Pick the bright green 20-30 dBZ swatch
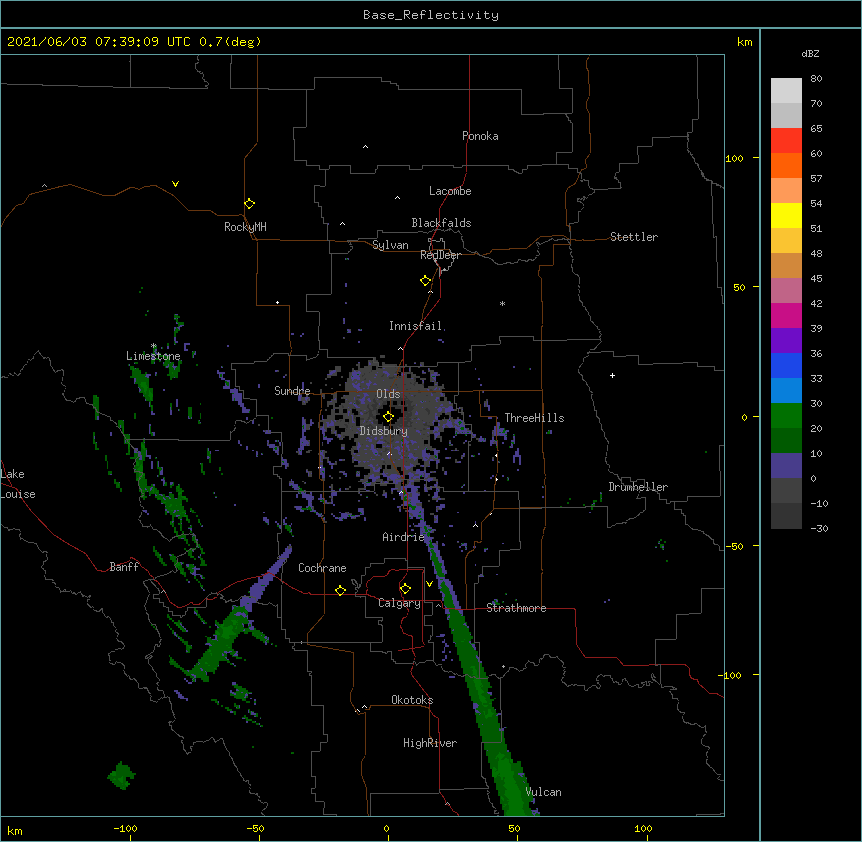Screen dimensions: 862x842 coord(786,416)
